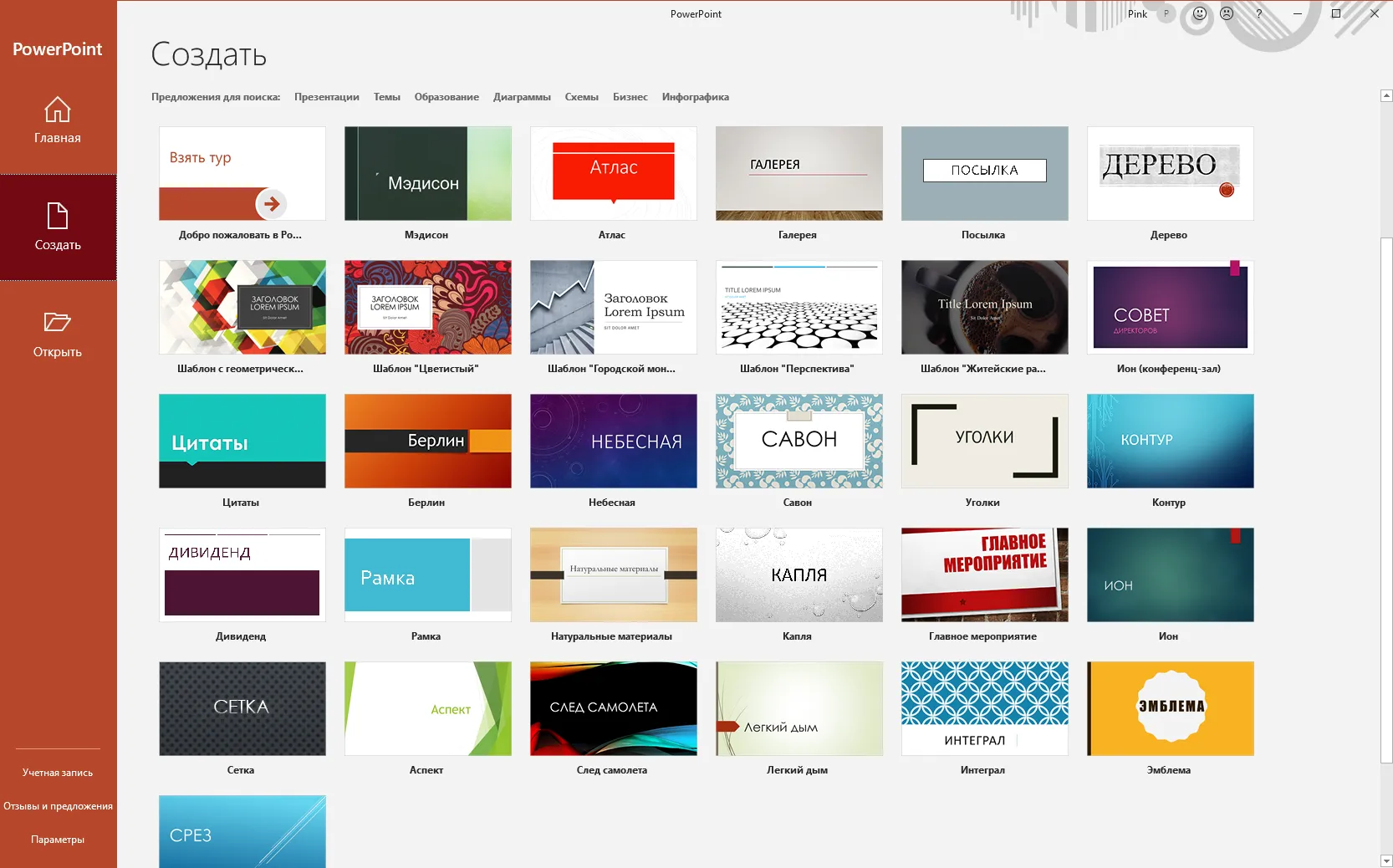
Task: Select the Эмблема template thumbnail
Action: [x=1171, y=709]
